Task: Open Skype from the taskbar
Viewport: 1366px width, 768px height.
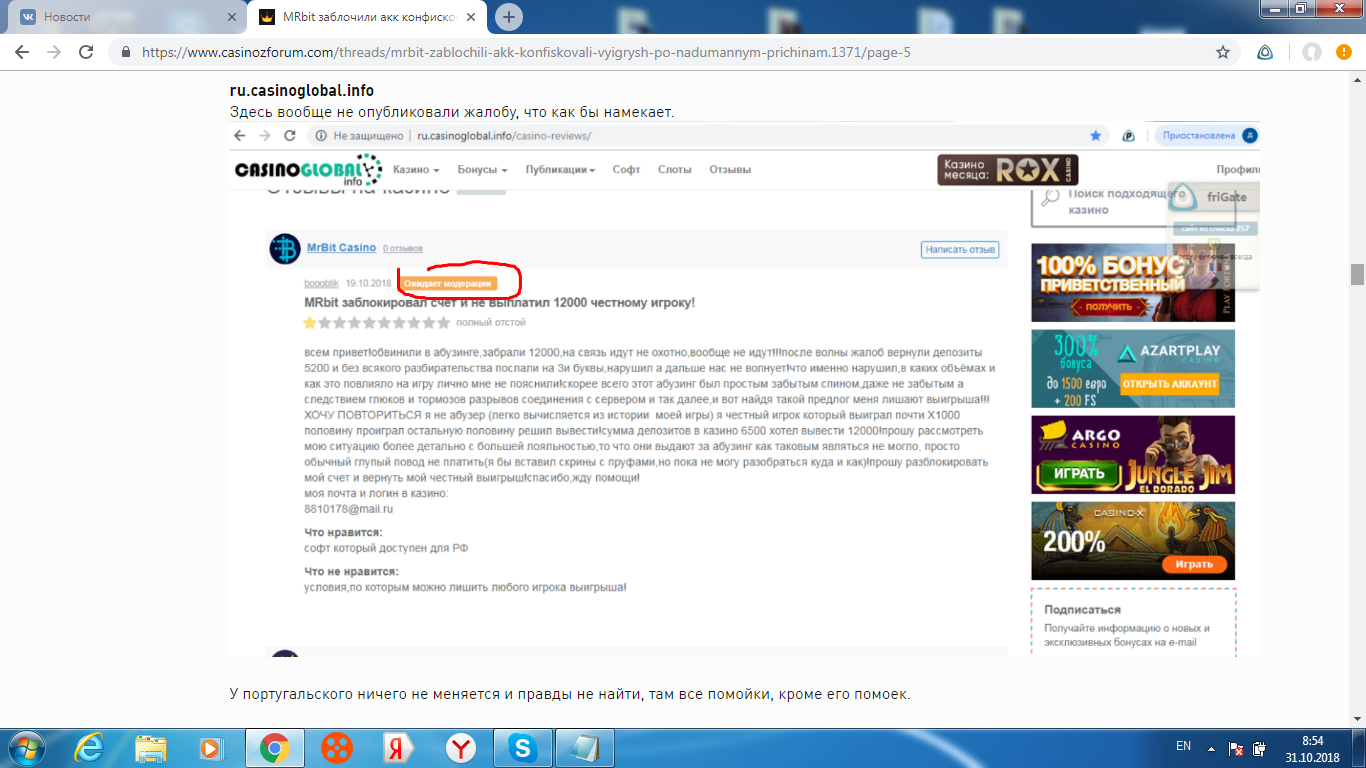Action: click(x=523, y=748)
